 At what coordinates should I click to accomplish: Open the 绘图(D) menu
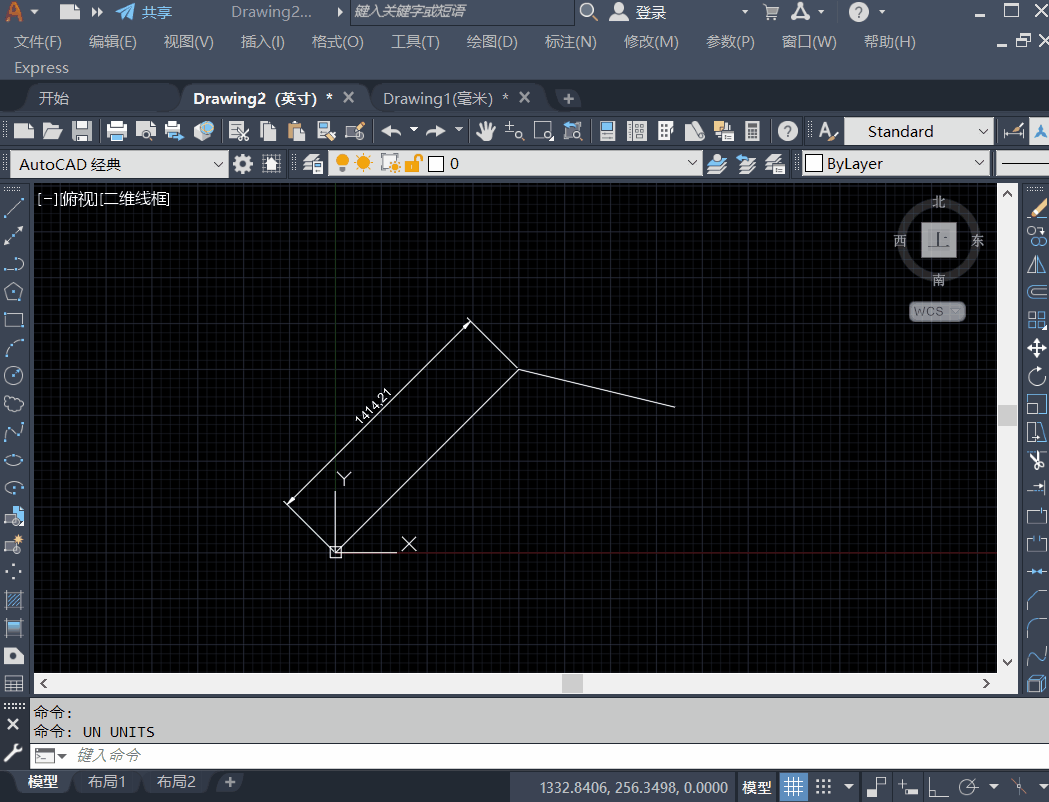pos(492,42)
